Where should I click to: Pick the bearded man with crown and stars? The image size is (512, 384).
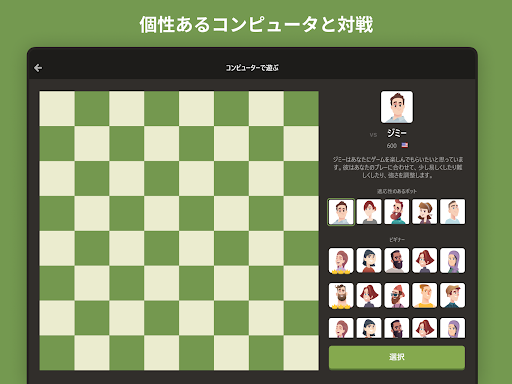point(341,296)
